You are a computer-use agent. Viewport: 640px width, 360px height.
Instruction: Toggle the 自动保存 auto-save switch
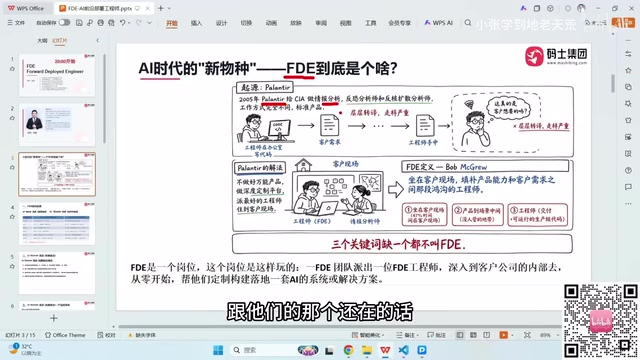tap(64, 23)
